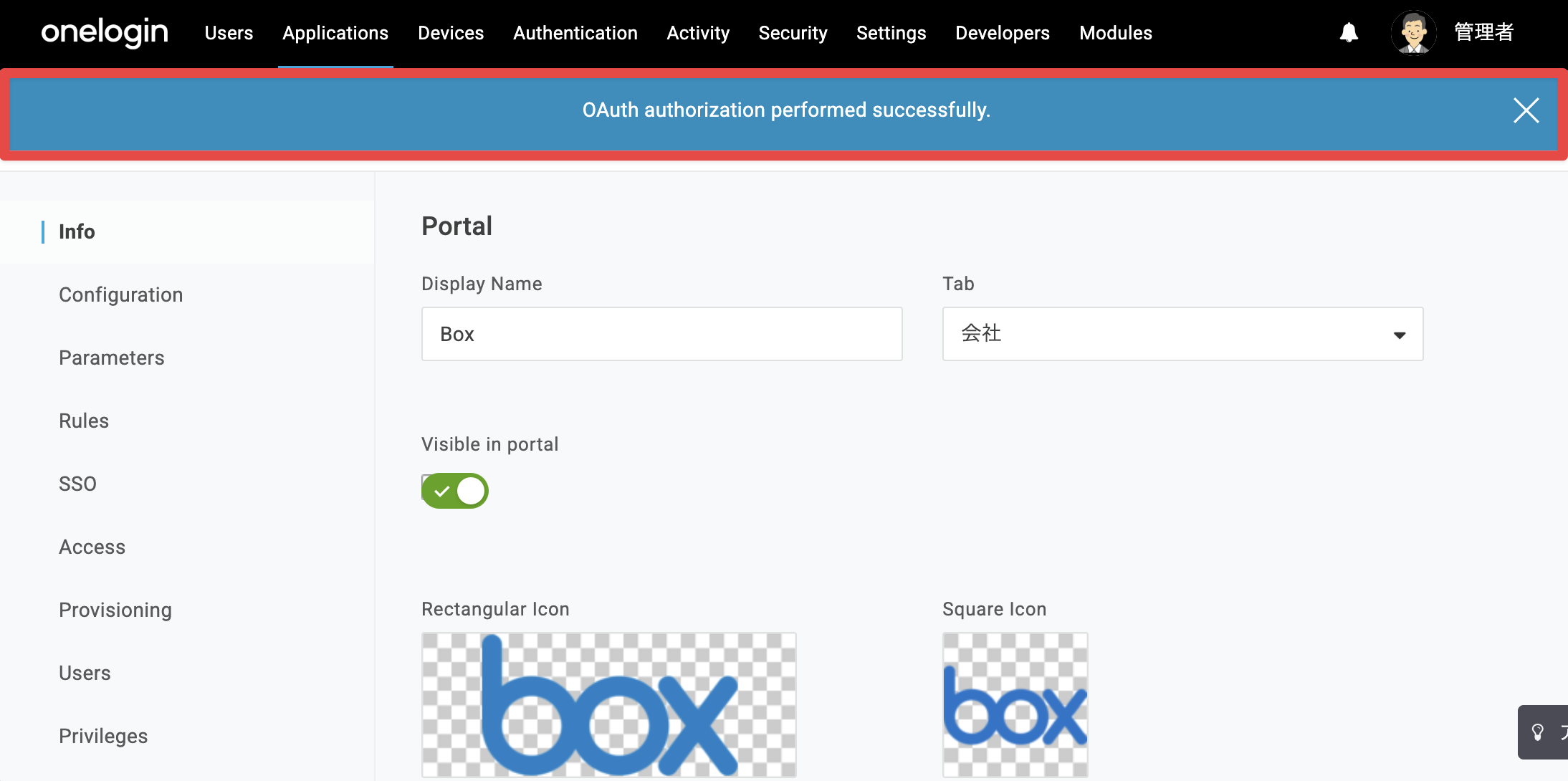This screenshot has height=781, width=1568.
Task: Open the admin profile avatar
Action: (x=1413, y=32)
